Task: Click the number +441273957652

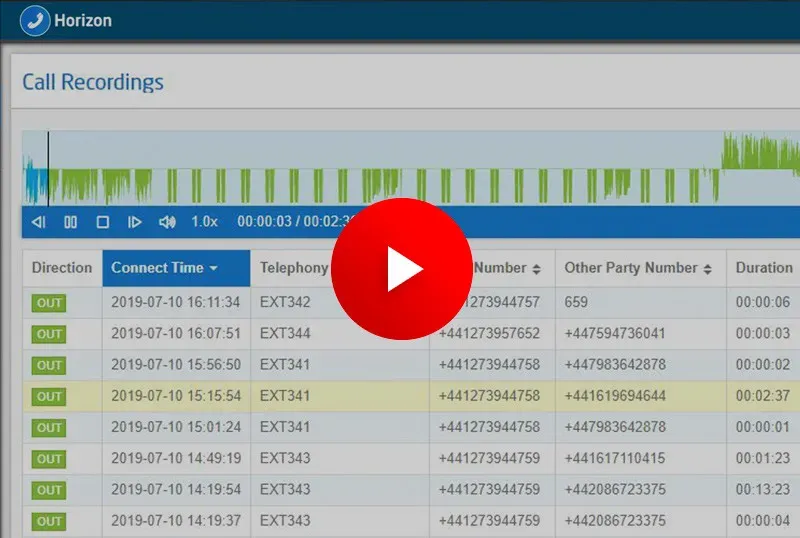Action: pyautogui.click(x=489, y=333)
